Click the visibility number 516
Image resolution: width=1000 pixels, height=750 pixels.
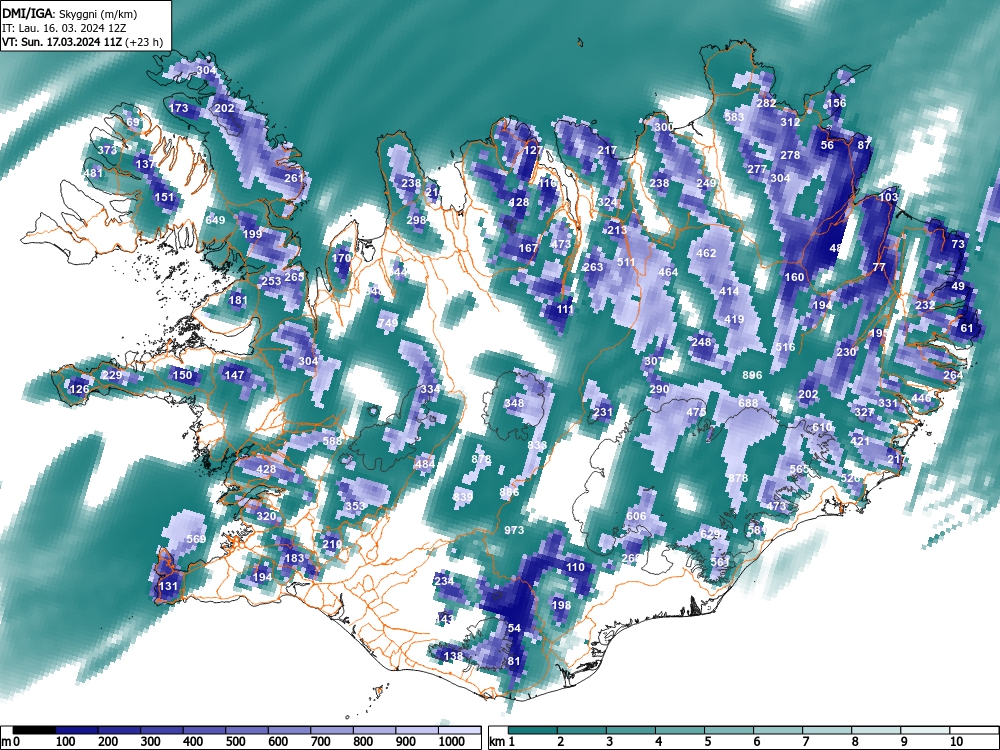[786, 347]
